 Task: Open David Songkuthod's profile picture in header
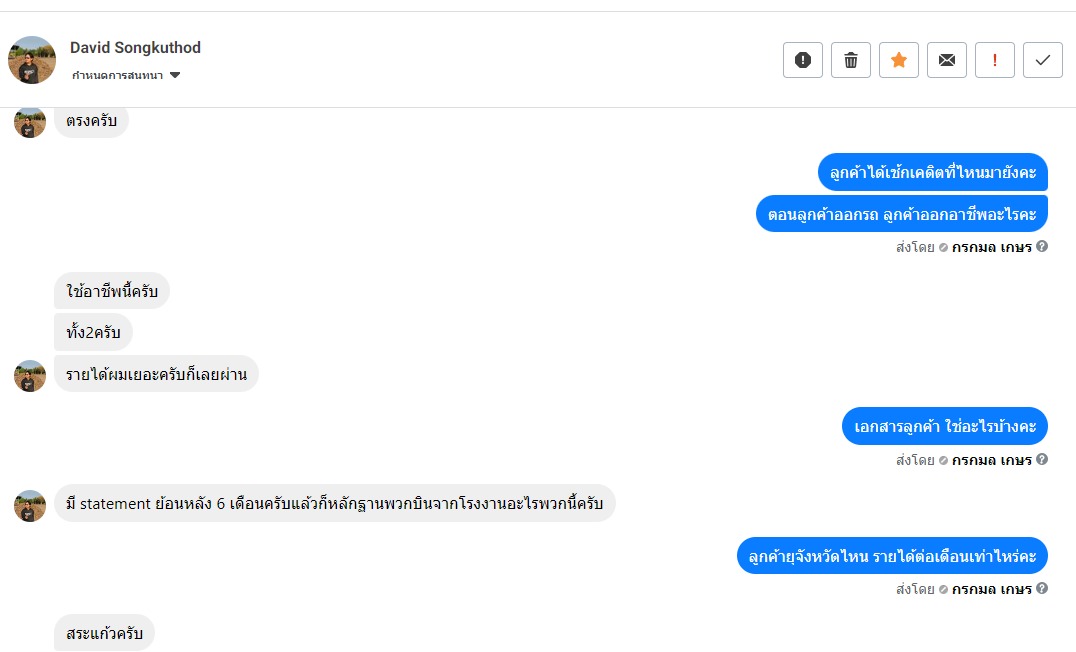pos(32,60)
